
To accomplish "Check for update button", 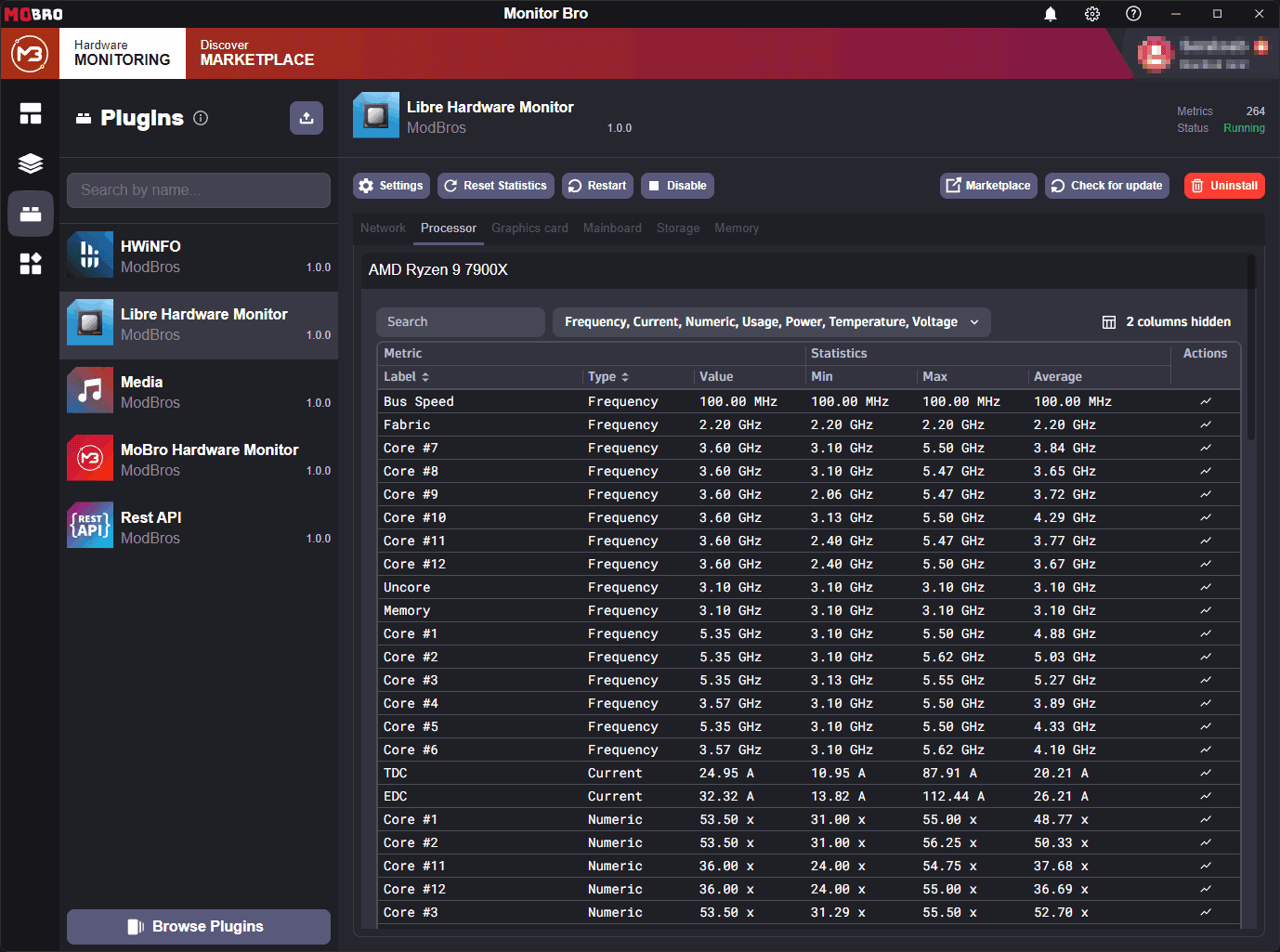I will (x=1107, y=186).
